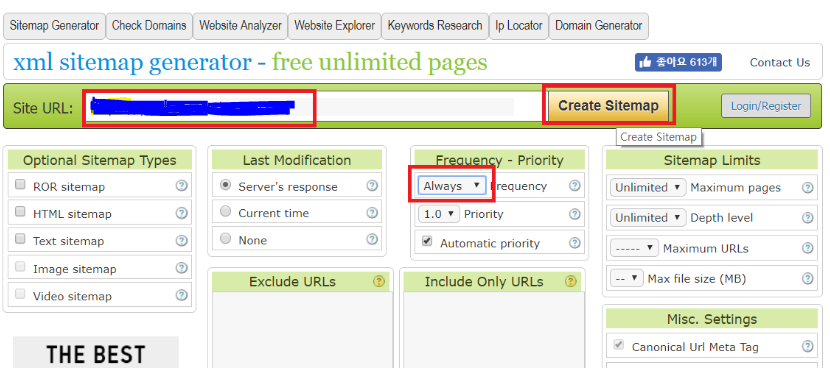This screenshot has height=381, width=830.
Task: Click the Login/Register button
Action: click(x=766, y=106)
